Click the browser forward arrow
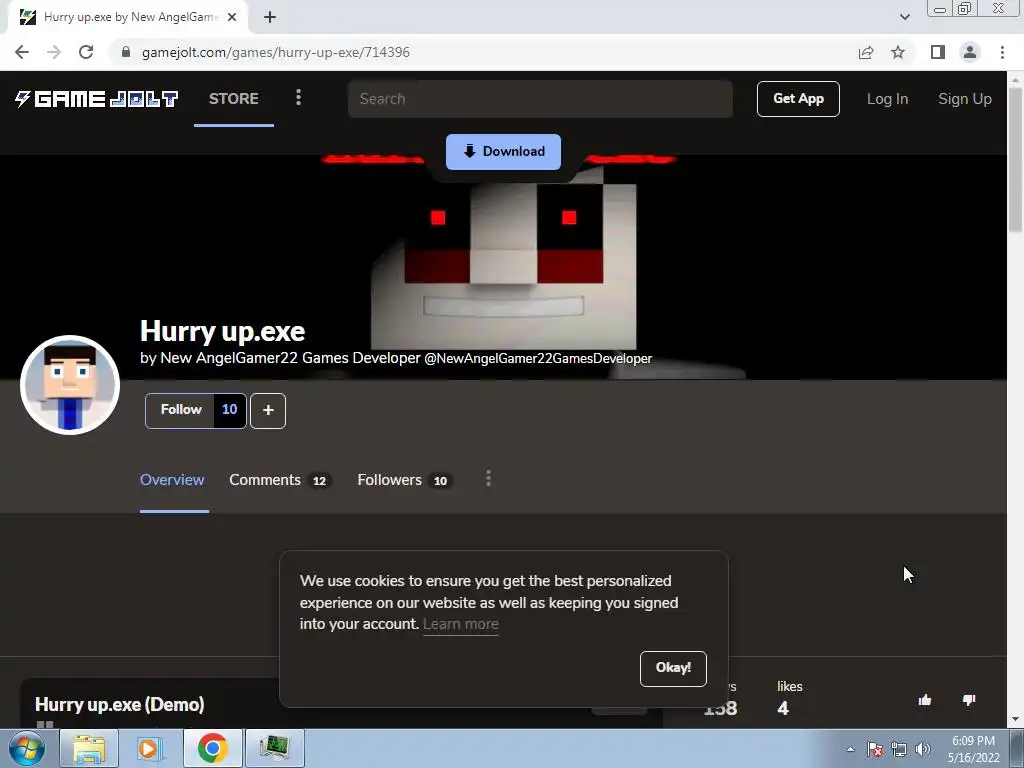Image resolution: width=1024 pixels, height=768 pixels. coord(54,52)
